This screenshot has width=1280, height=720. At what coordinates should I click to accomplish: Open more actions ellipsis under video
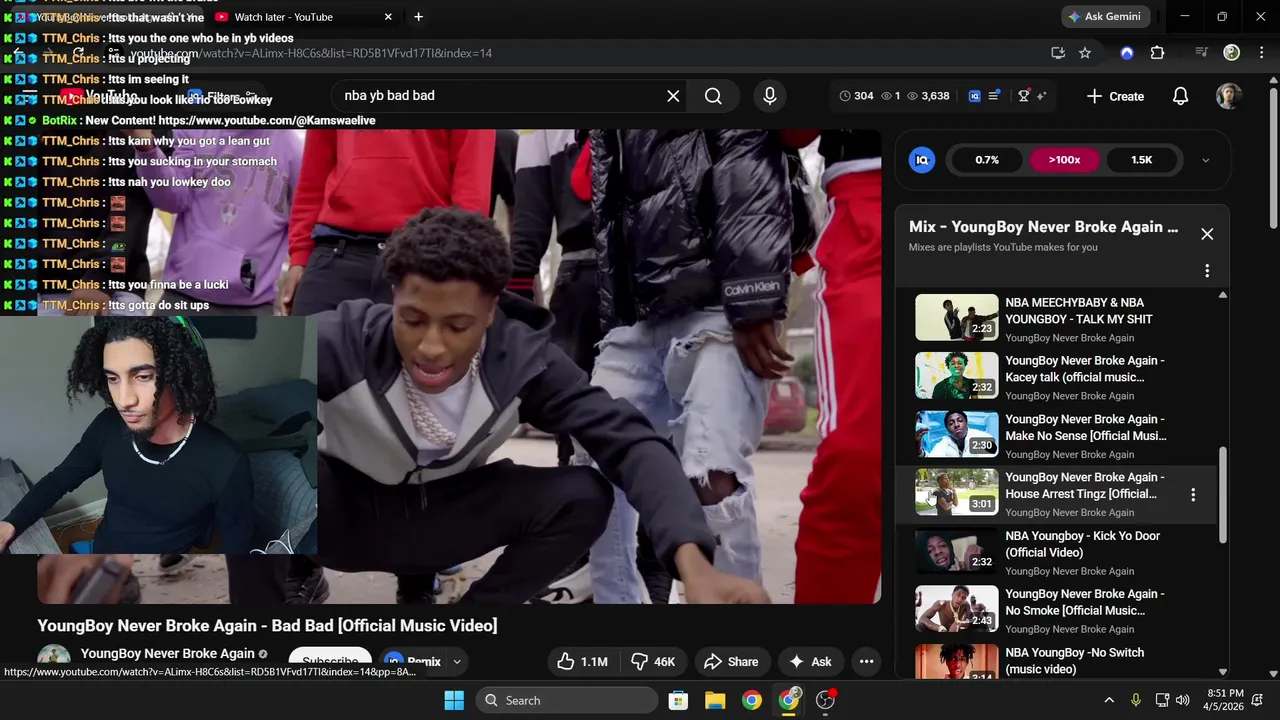click(x=867, y=662)
